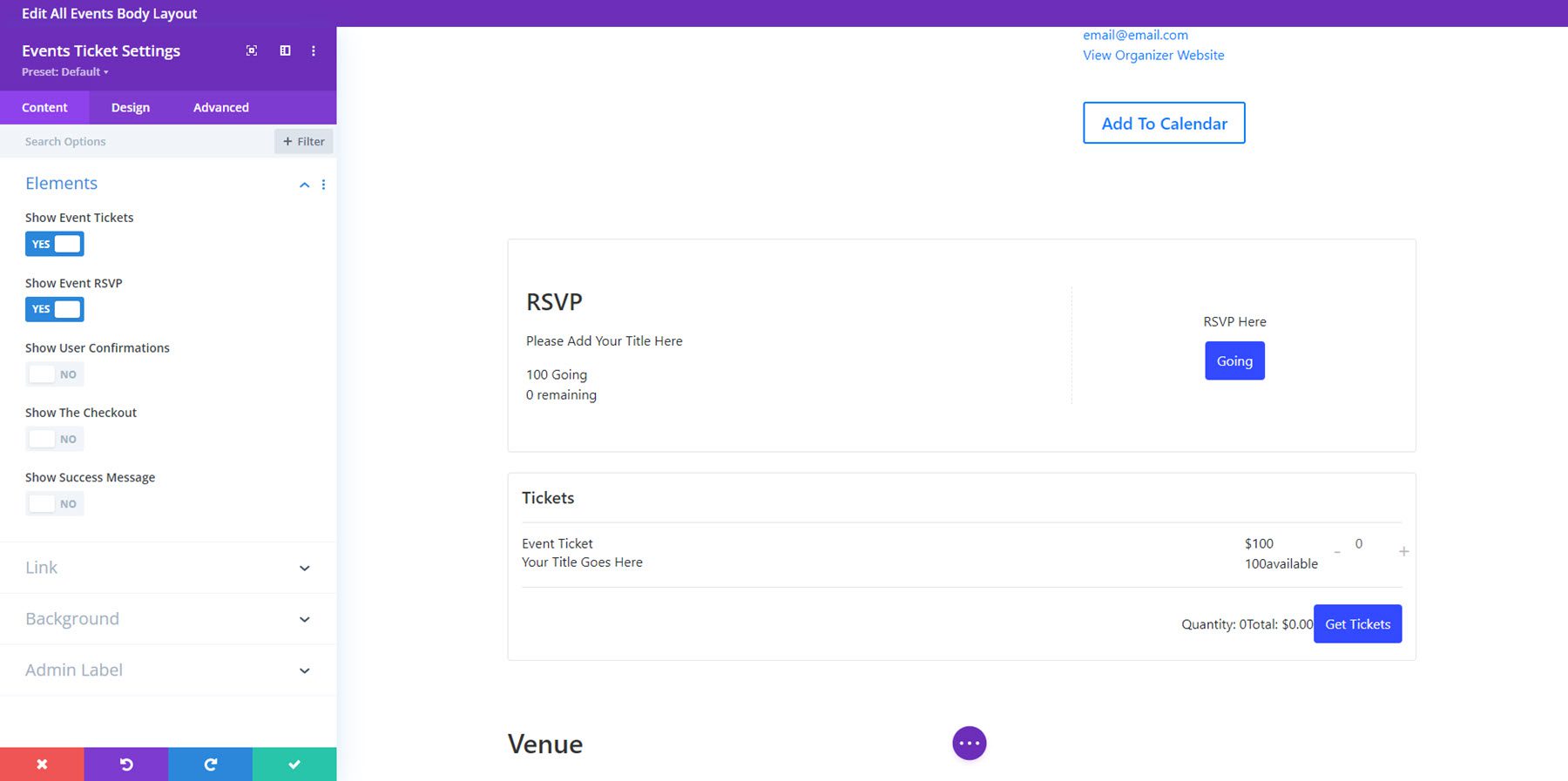Enable Show User Confirmations toggle
The image size is (1568, 781).
(x=54, y=374)
